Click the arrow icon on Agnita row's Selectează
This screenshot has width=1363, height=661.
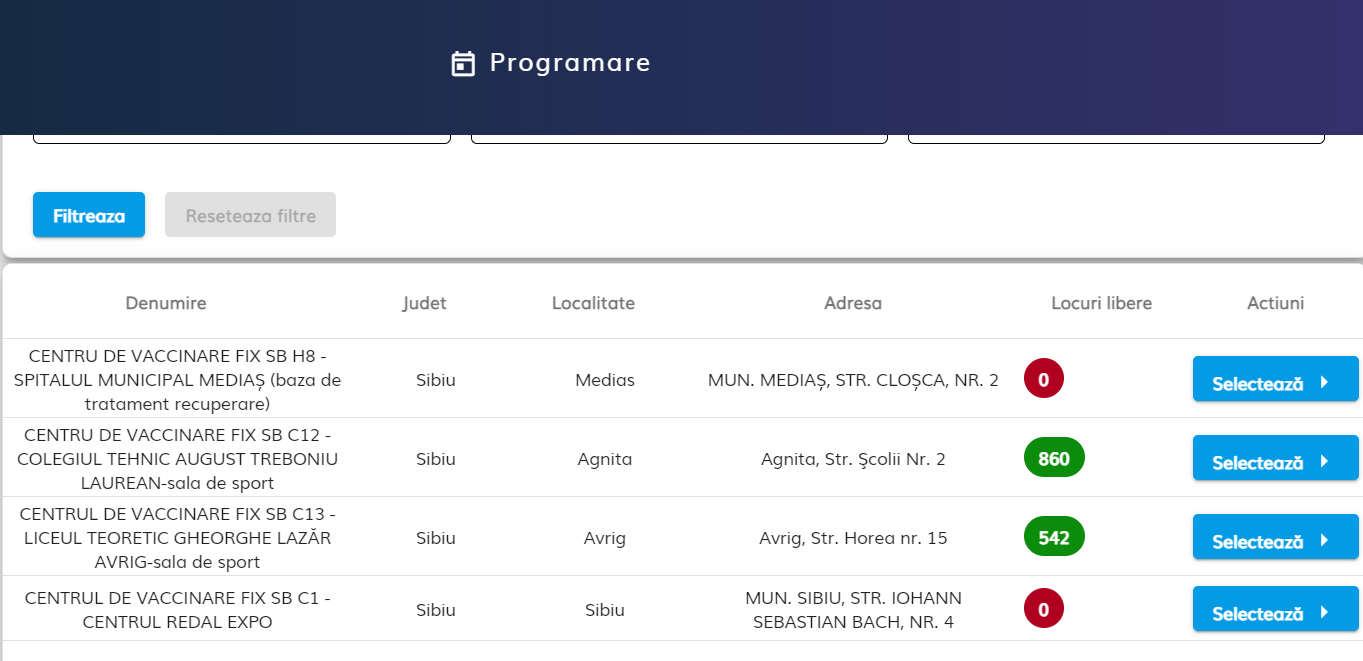tap(1324, 461)
